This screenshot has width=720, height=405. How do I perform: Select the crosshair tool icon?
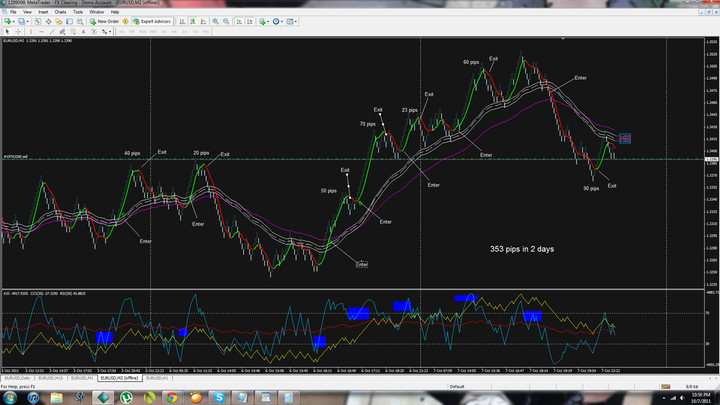(x=20, y=29)
